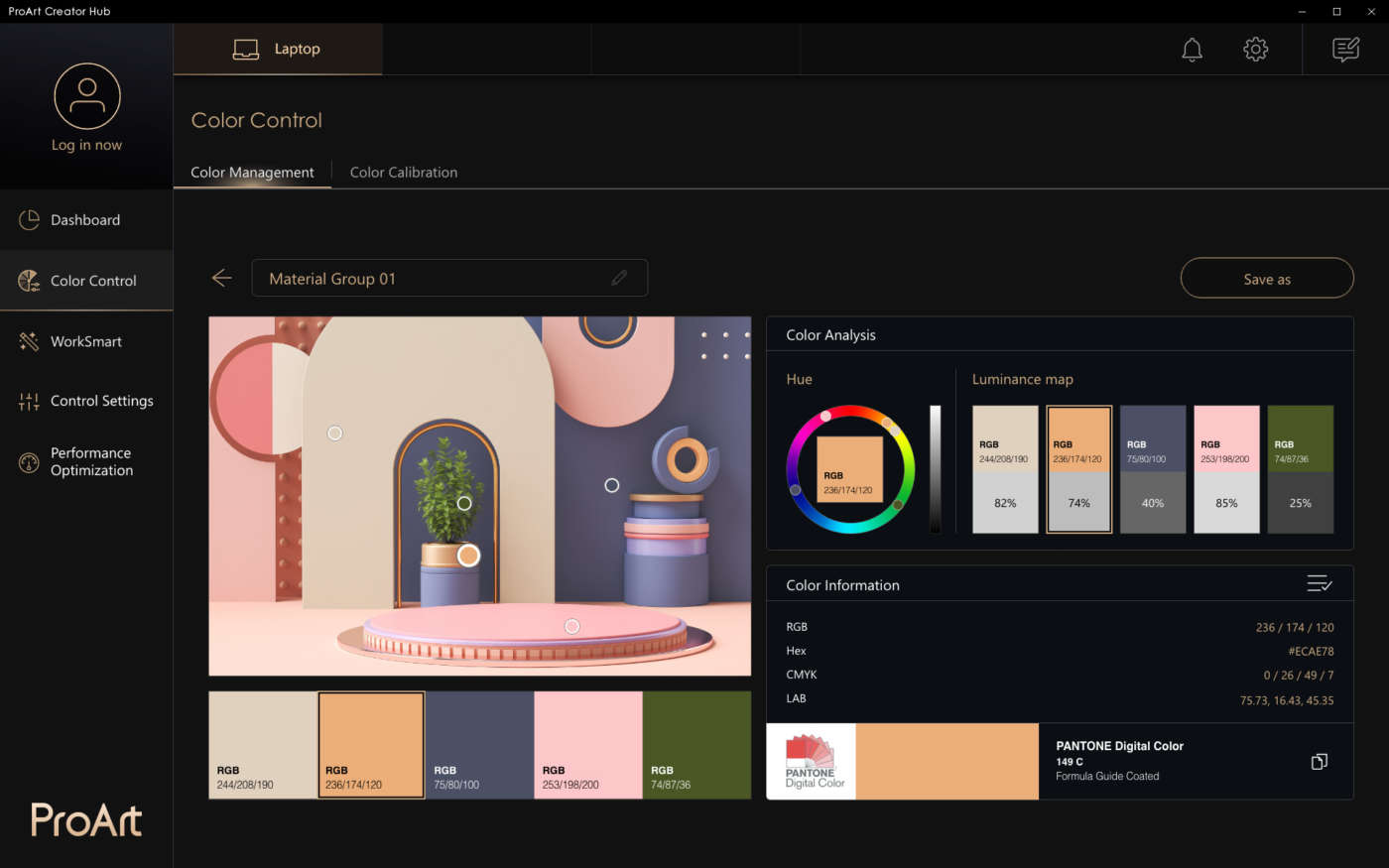Click the pencil edit icon in name field
Screen dimensions: 1389x868
pos(619,279)
